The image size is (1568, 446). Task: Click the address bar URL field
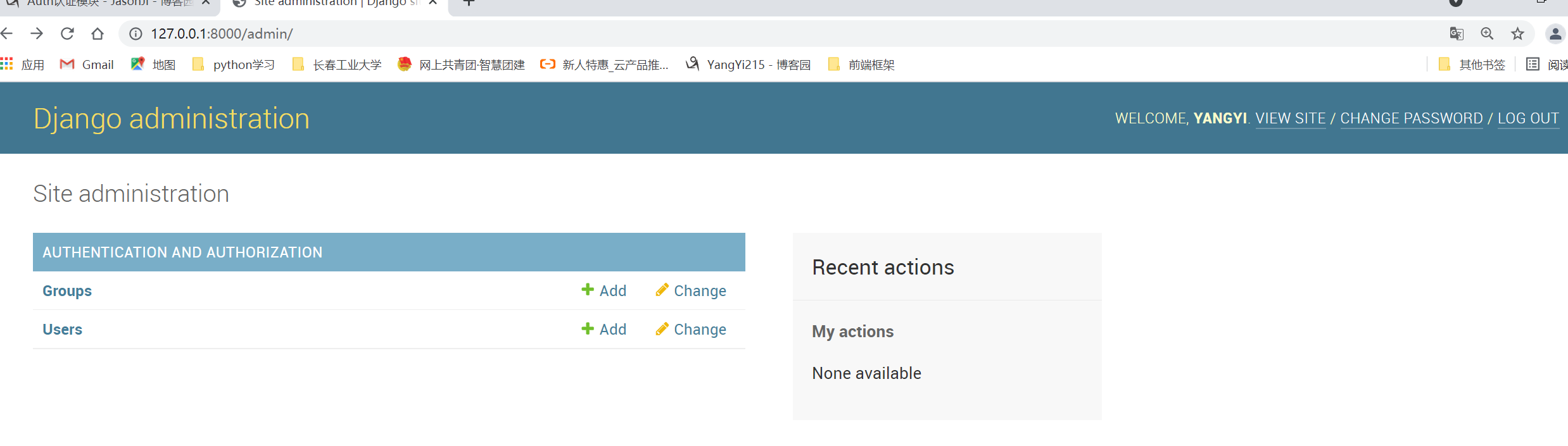(x=760, y=34)
